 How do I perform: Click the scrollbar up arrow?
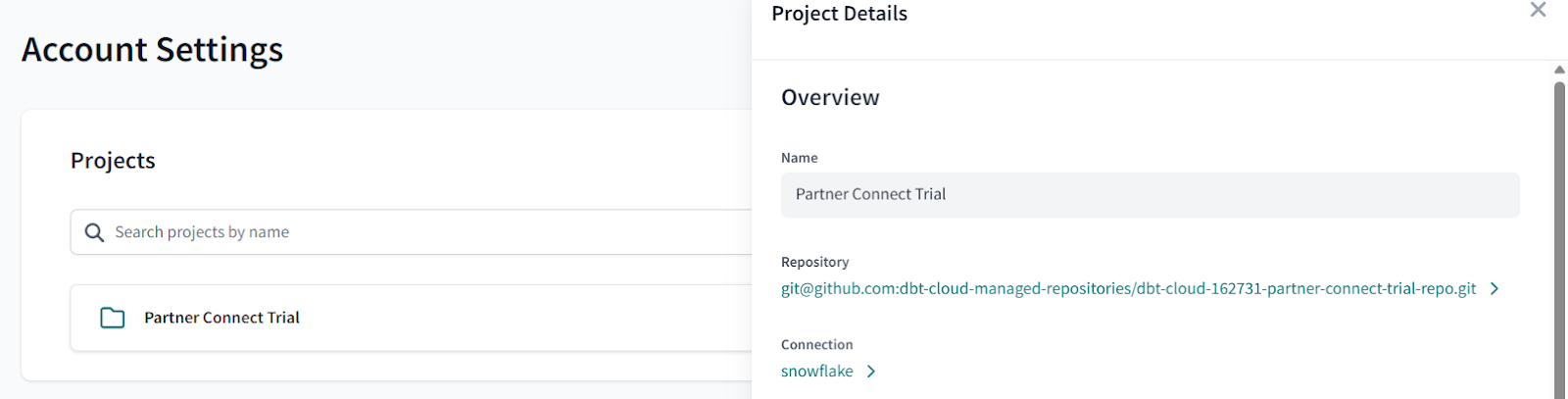click(1559, 70)
